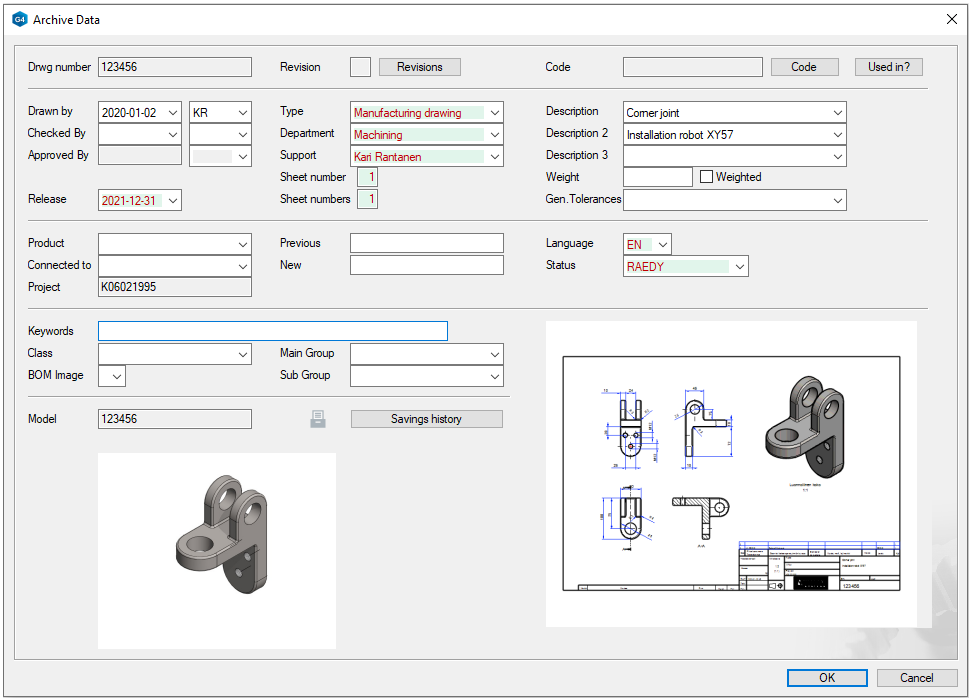Click the Weight input field
Image resolution: width=972 pixels, height=700 pixels.
657,177
